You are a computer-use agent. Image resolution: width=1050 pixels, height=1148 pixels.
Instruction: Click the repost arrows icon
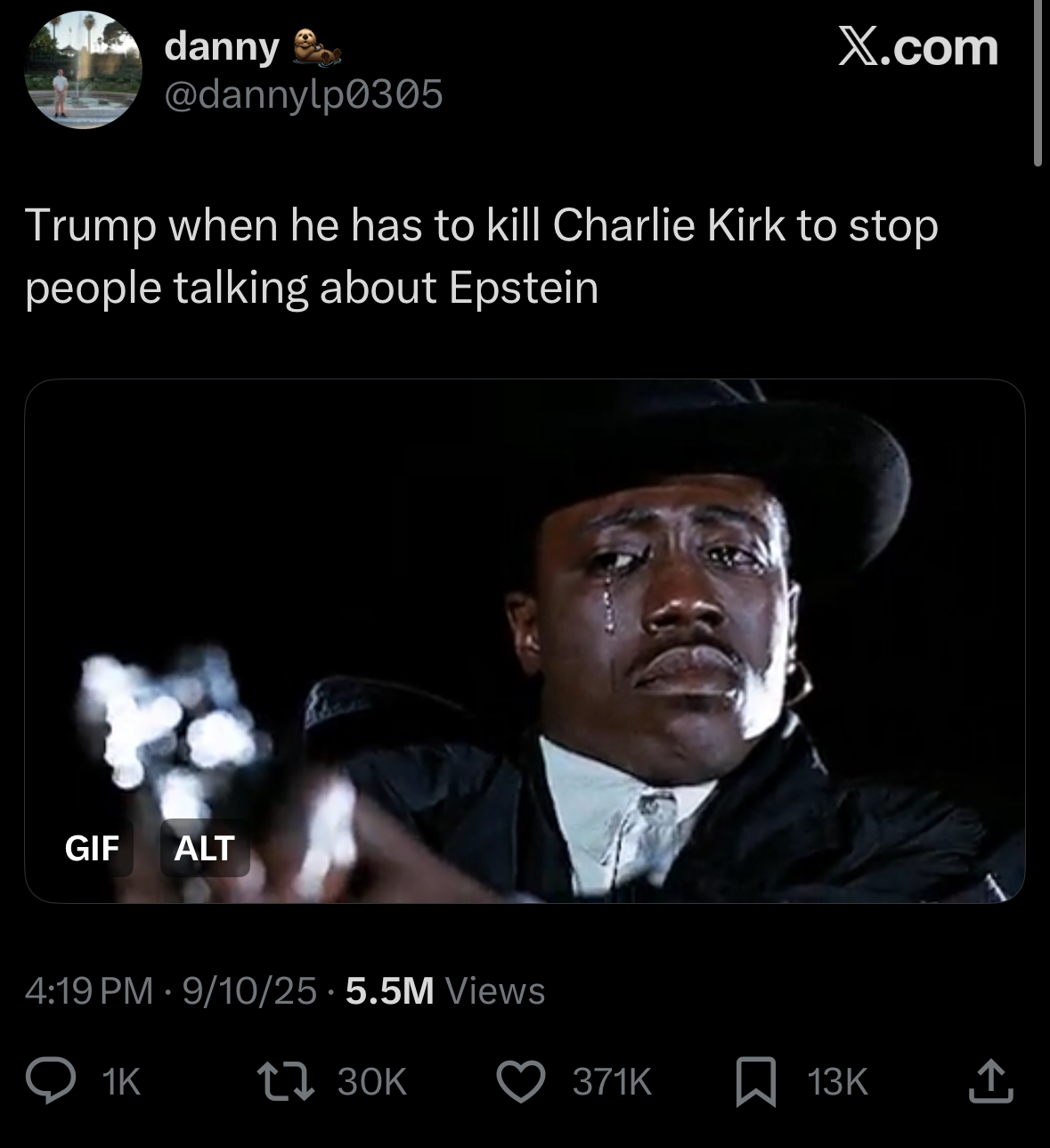point(288,1081)
